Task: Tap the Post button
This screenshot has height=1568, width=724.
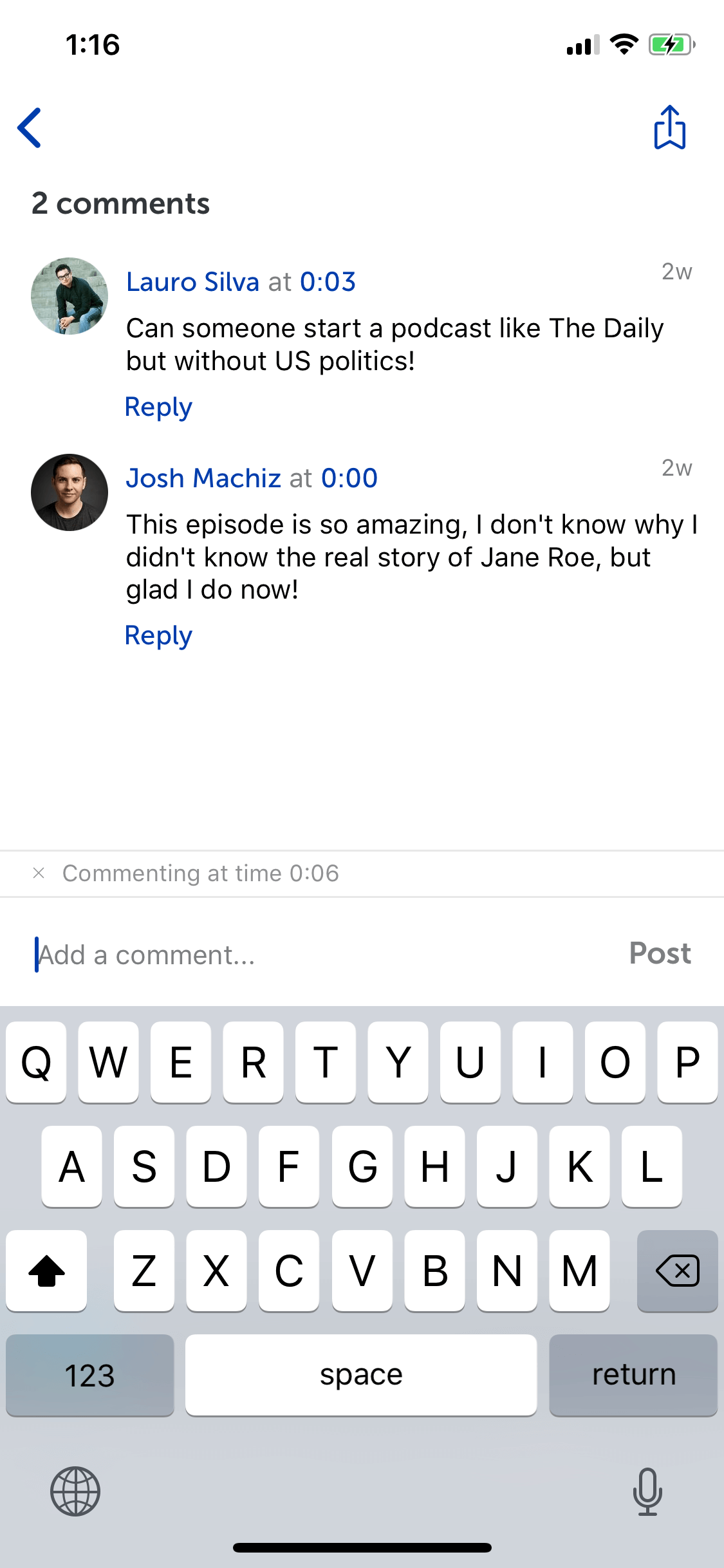Action: tap(660, 953)
